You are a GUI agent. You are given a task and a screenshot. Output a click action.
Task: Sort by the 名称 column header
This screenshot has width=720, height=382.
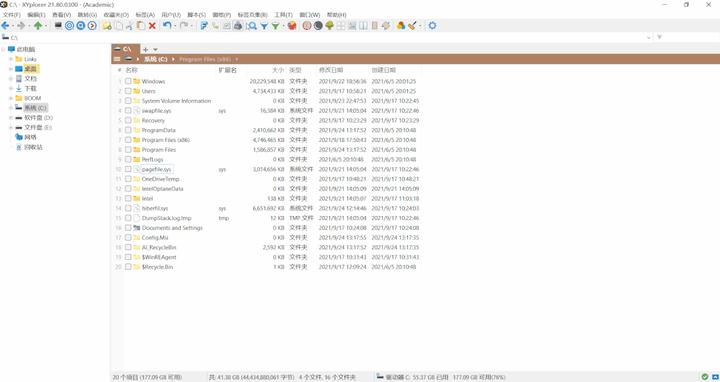[132, 70]
